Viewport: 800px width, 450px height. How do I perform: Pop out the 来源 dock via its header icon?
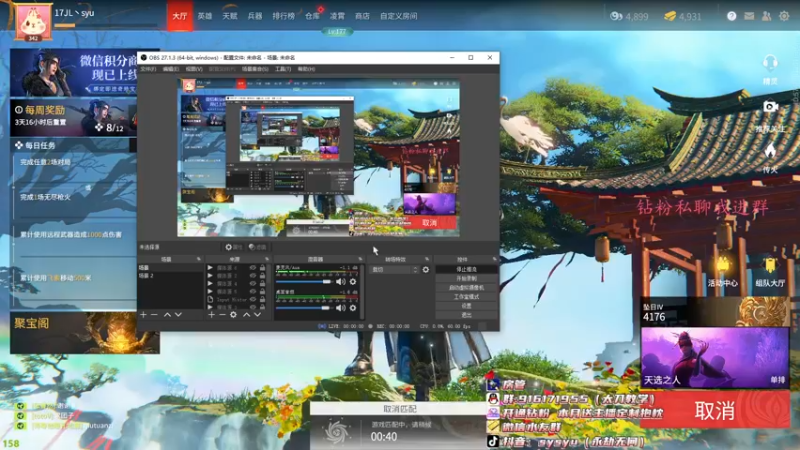[267, 259]
